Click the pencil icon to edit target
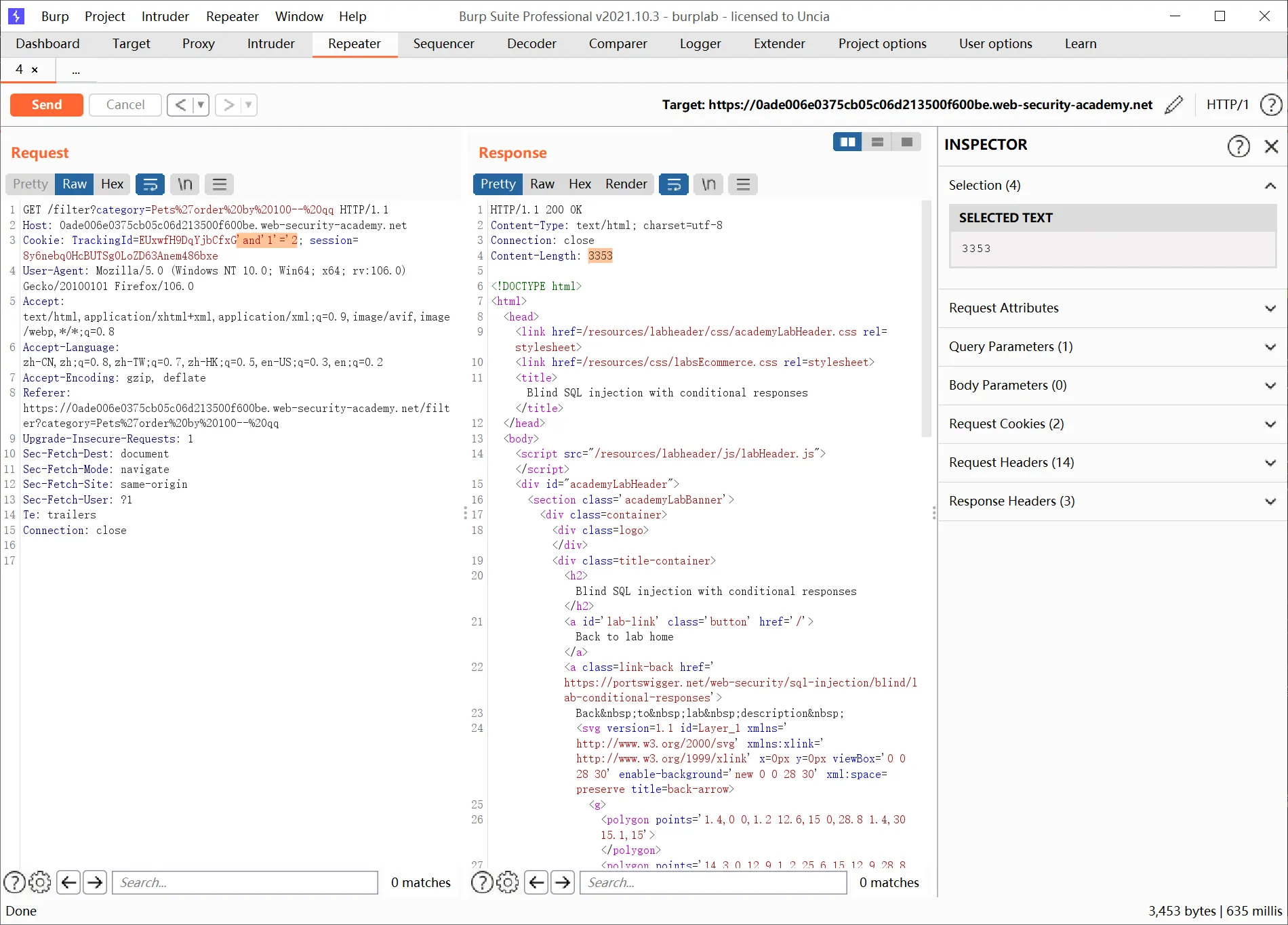1288x925 pixels. [1173, 105]
